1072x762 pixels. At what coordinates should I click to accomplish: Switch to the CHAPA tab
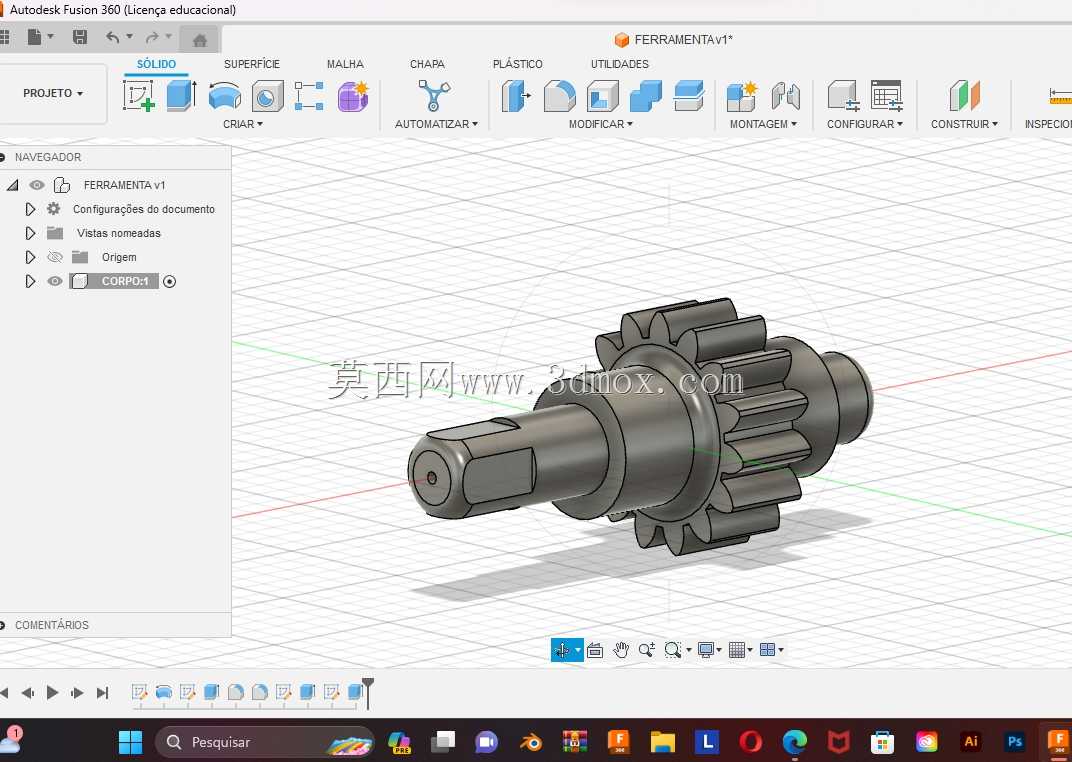click(x=427, y=64)
